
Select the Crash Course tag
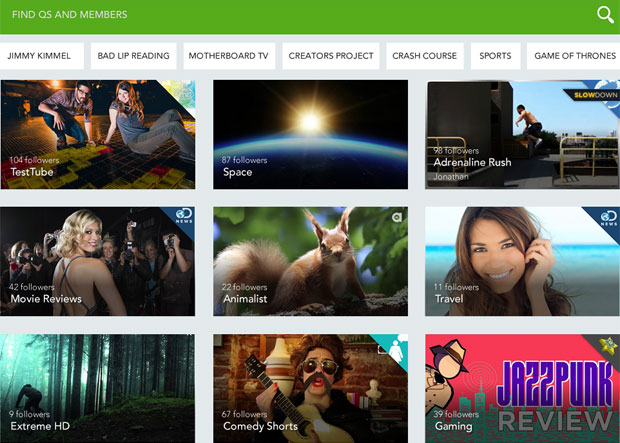point(425,56)
